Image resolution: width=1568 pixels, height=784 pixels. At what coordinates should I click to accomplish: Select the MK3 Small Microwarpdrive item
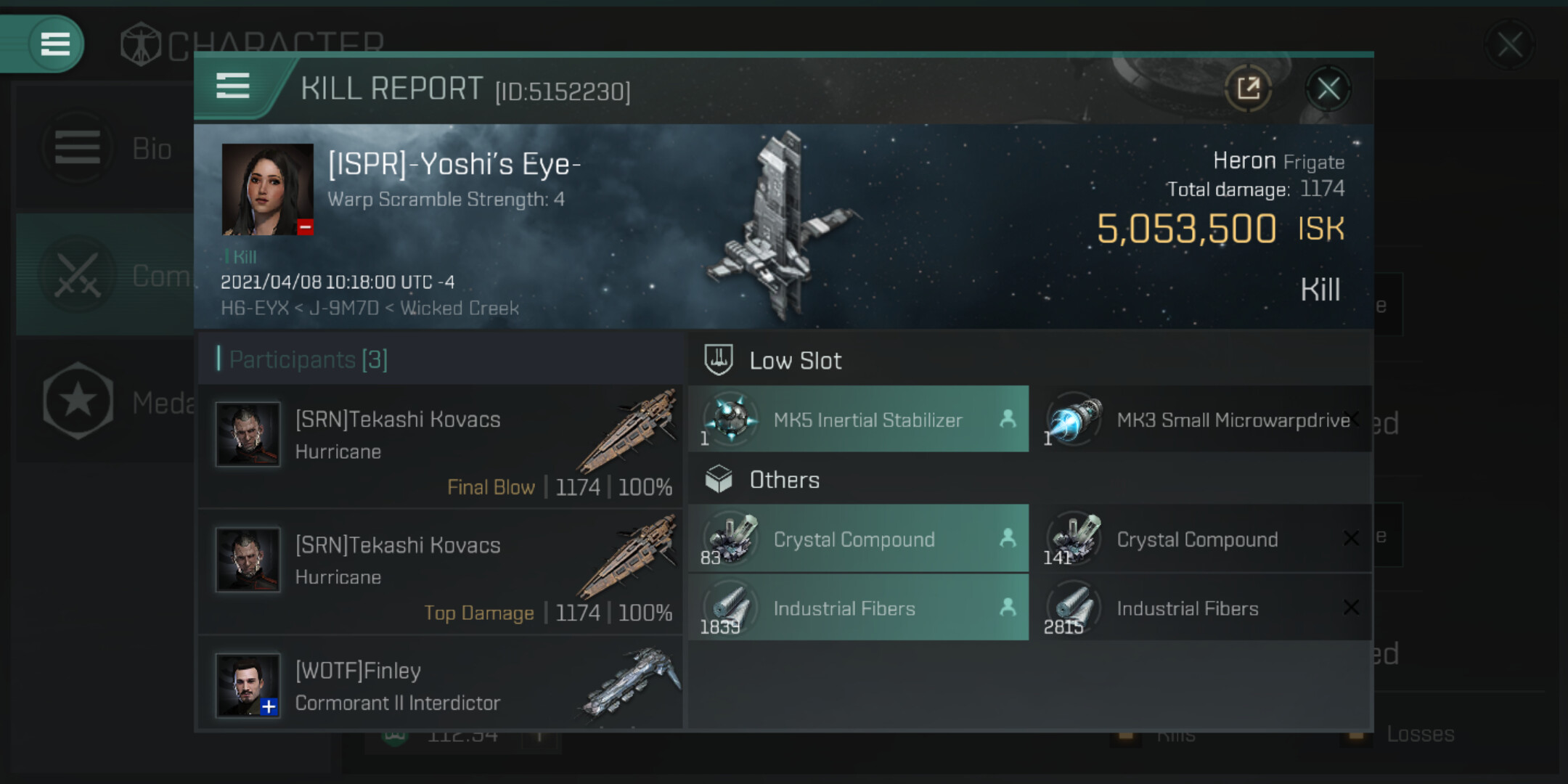pos(1201,420)
